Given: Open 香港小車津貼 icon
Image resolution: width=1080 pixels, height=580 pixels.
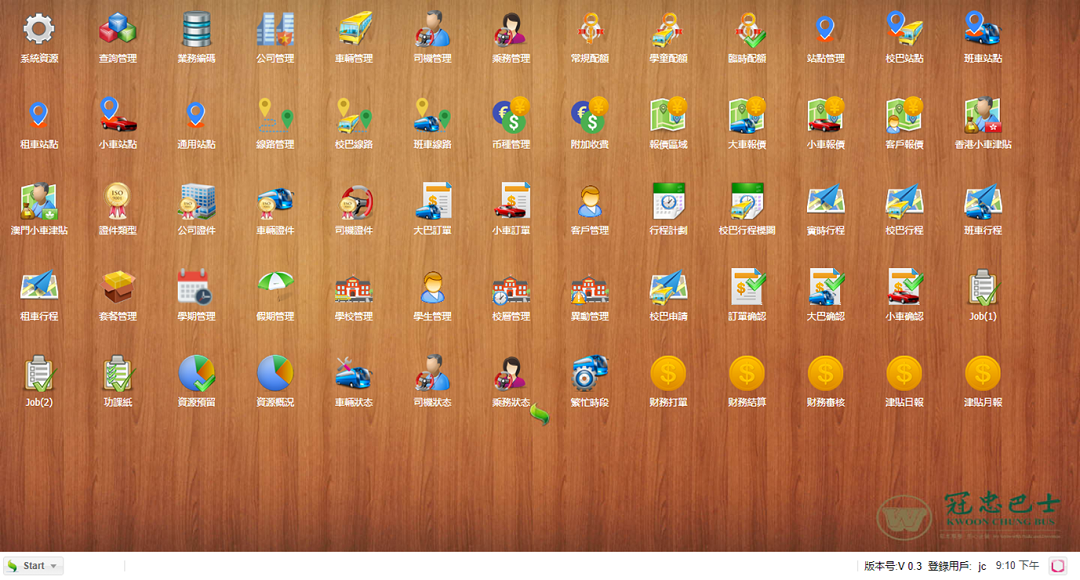Looking at the screenshot, I should click(x=983, y=116).
